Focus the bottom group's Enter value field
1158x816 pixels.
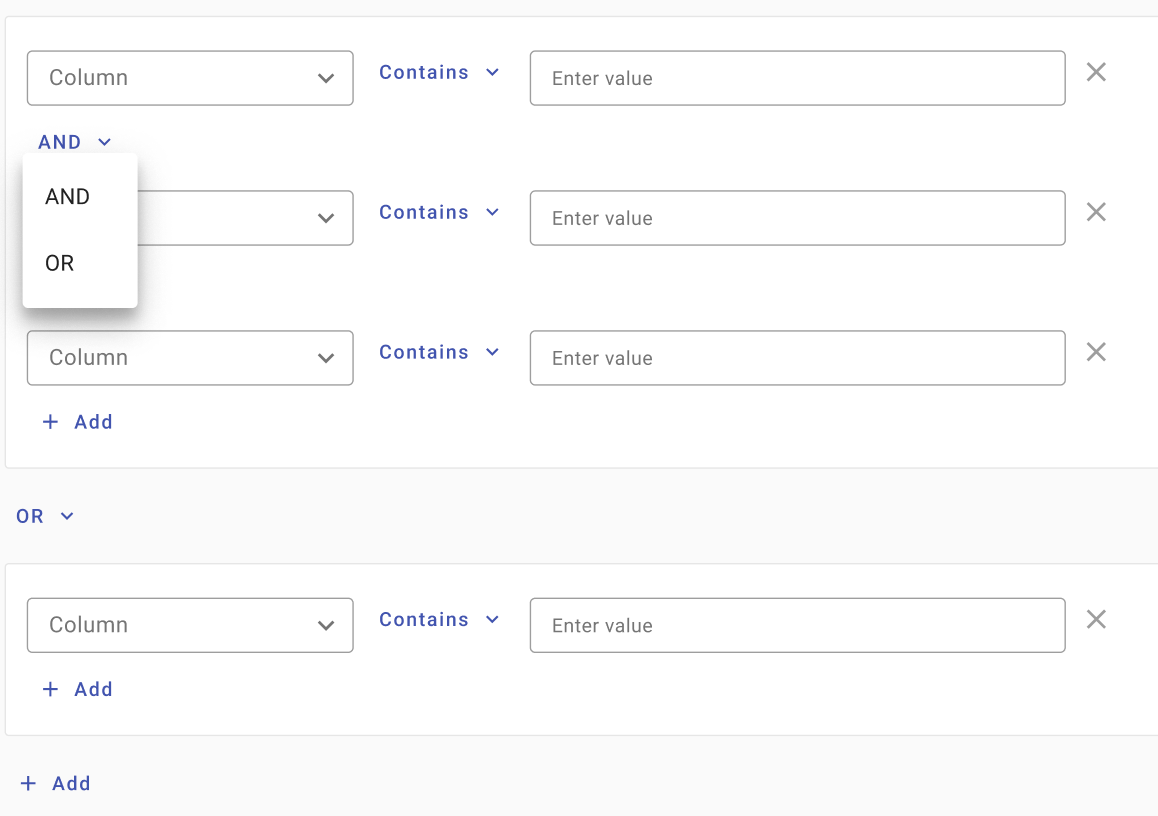pyautogui.click(x=798, y=625)
